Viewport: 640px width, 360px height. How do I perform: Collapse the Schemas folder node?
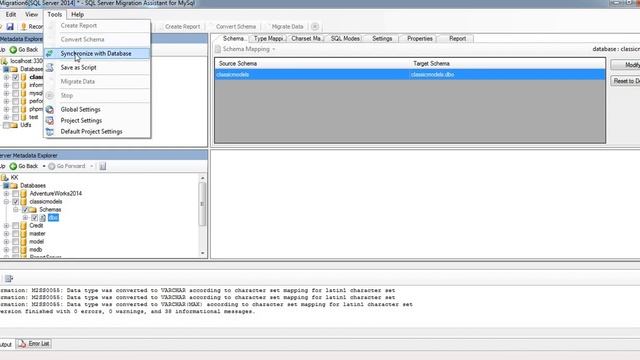(x=16, y=209)
